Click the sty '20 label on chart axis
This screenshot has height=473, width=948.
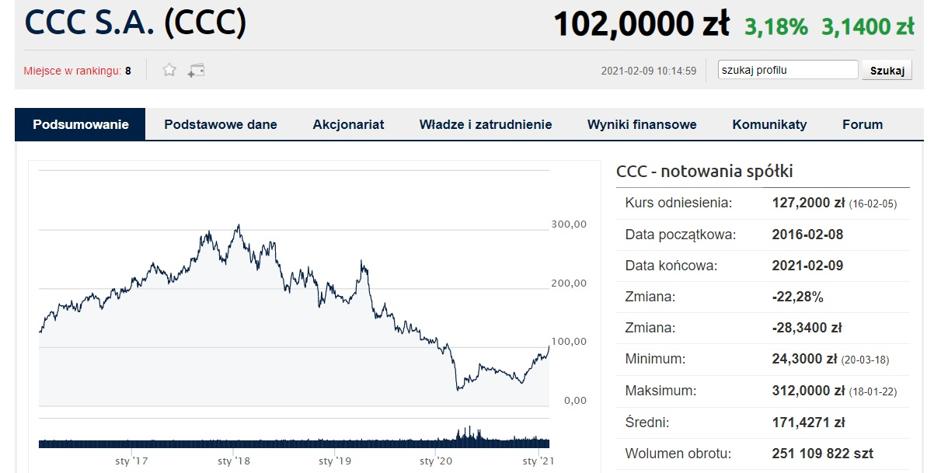436,461
